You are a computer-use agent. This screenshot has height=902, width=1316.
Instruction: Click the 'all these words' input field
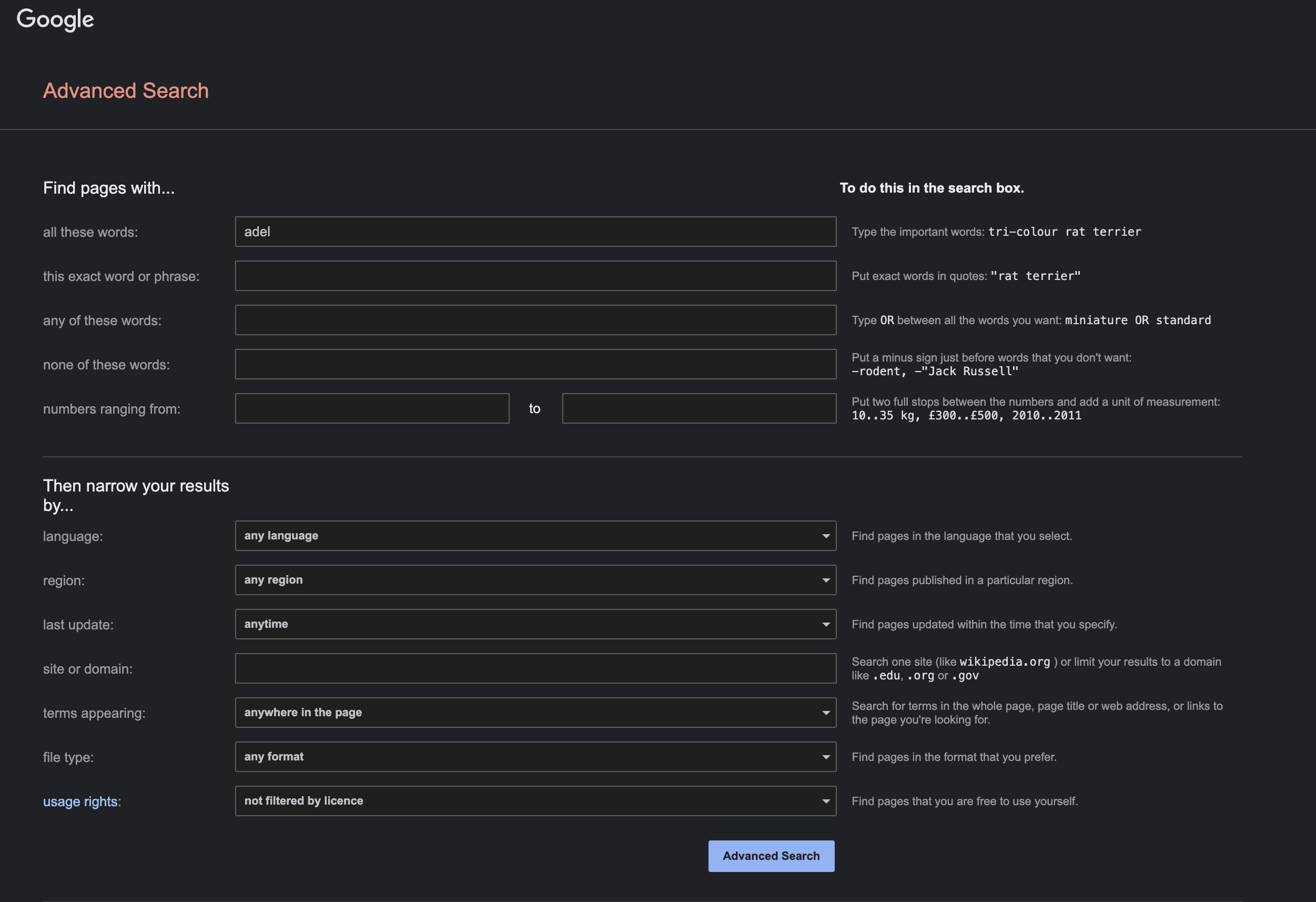(535, 232)
